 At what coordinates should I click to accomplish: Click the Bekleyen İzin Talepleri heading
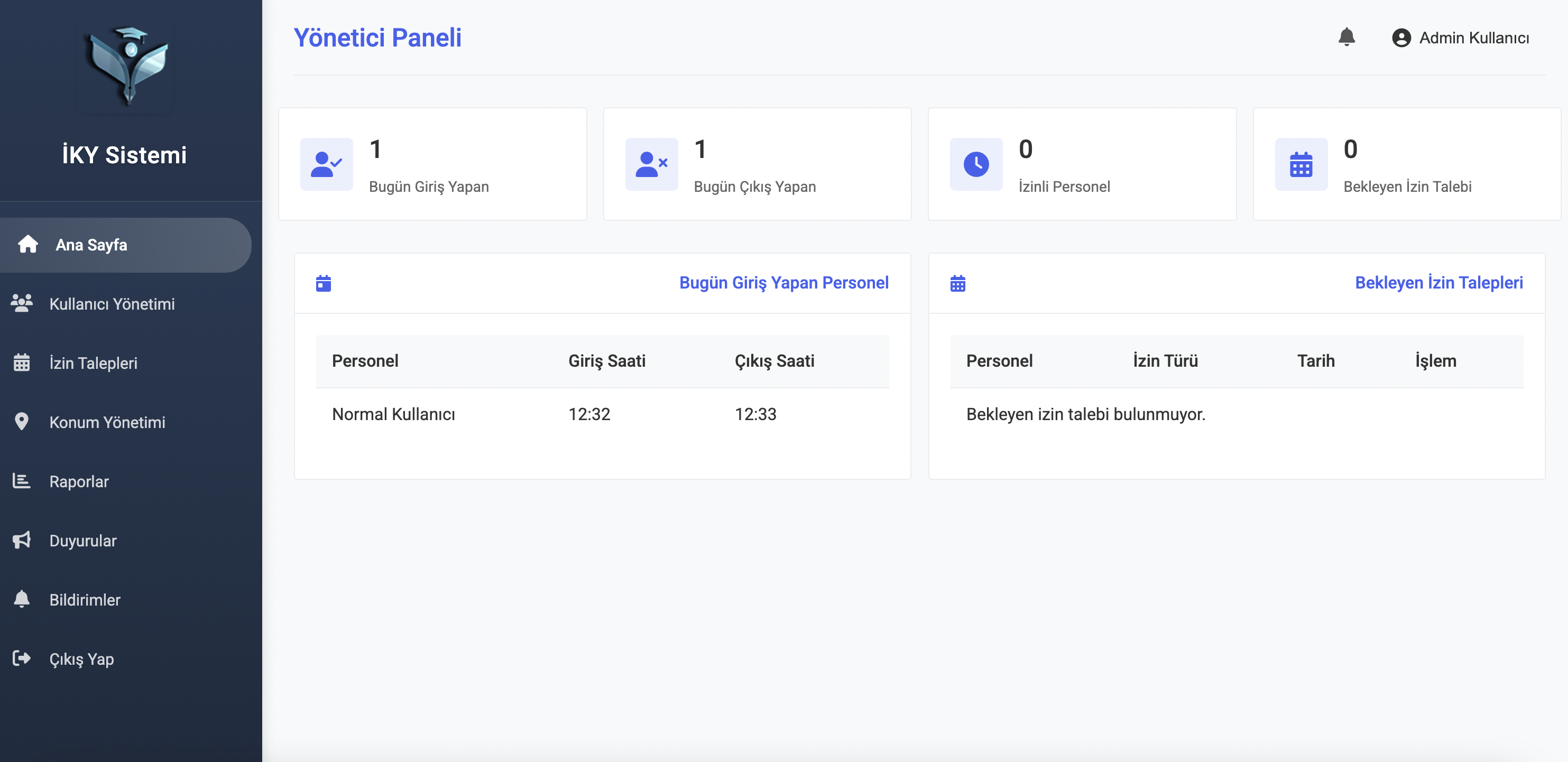(1438, 282)
